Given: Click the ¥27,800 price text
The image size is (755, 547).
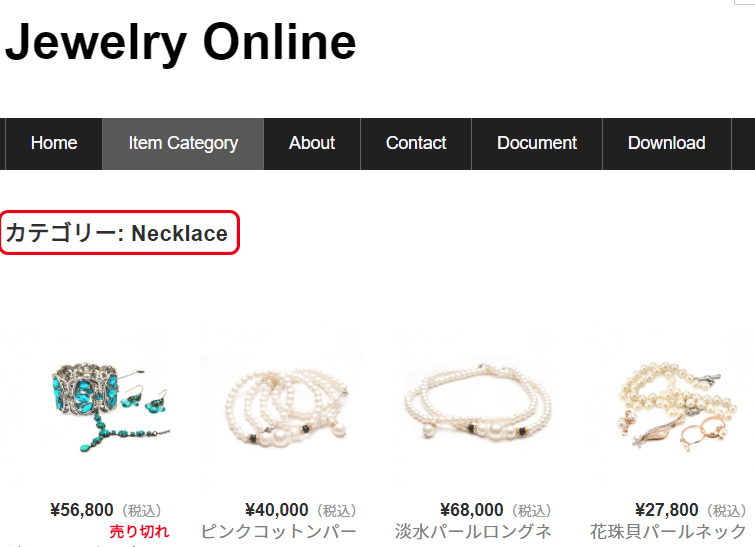Looking at the screenshot, I should pyautogui.click(x=666, y=510).
